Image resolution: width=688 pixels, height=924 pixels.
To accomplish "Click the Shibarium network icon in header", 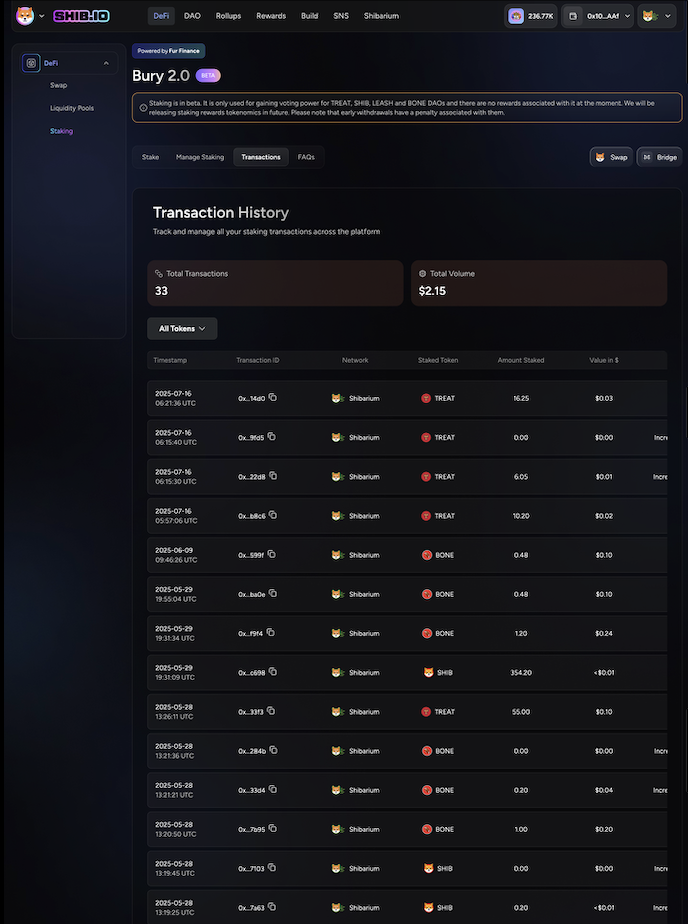I will click(x=649, y=16).
